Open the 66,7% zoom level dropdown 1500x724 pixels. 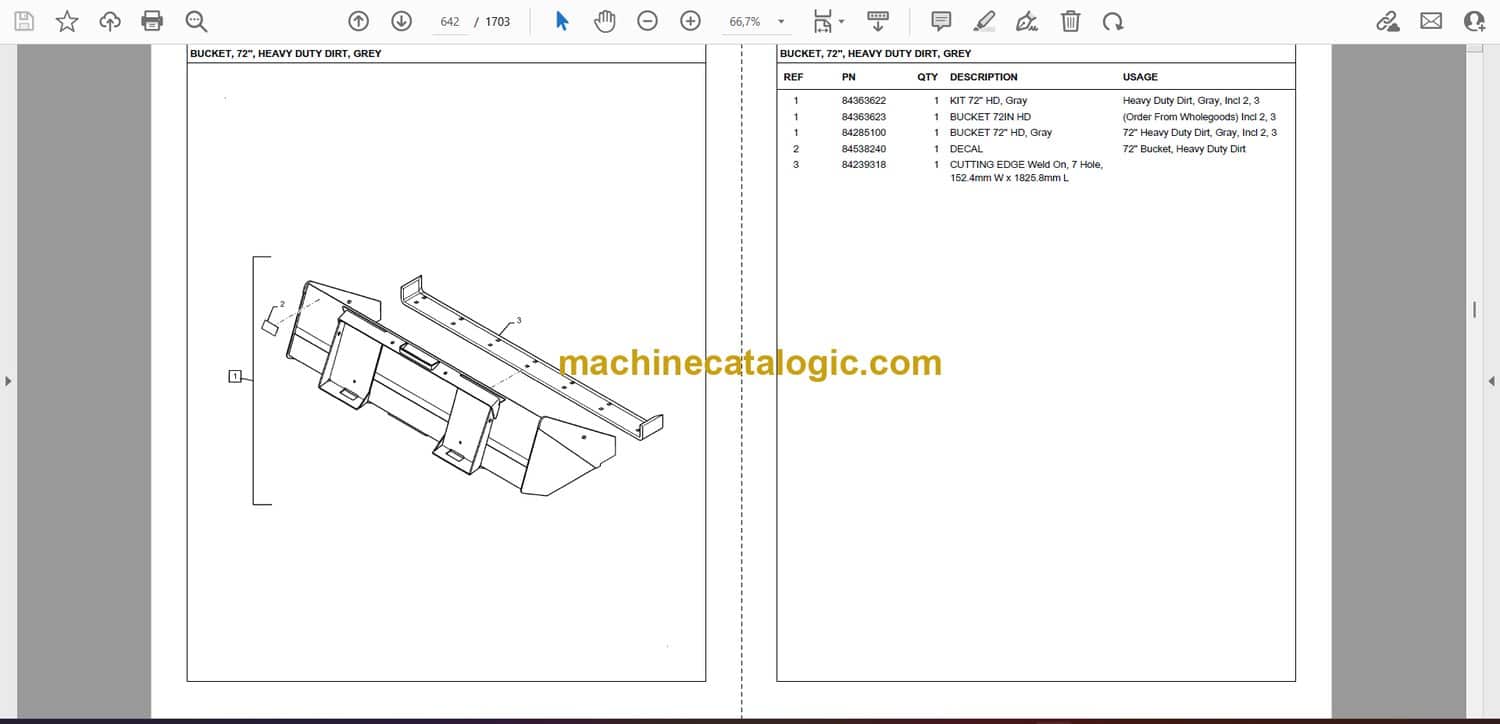pyautogui.click(x=781, y=22)
